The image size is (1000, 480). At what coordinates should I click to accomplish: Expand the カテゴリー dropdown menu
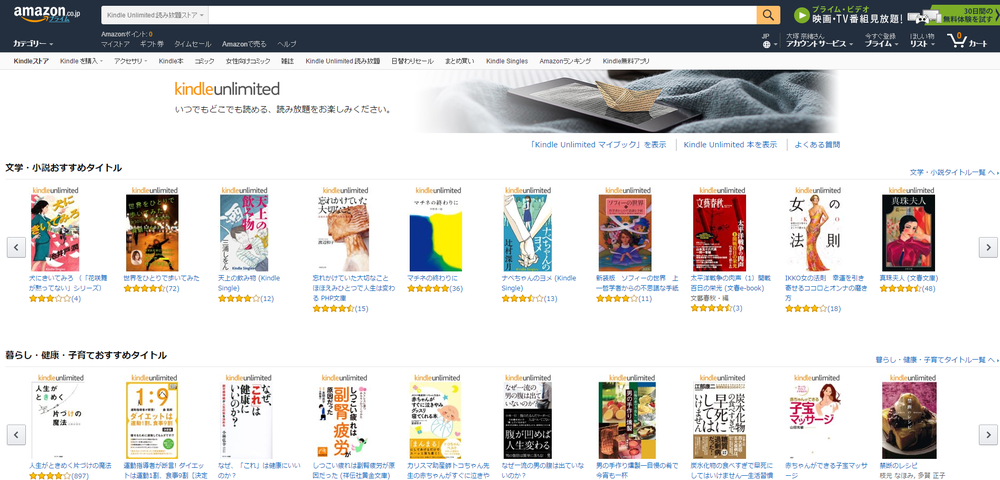coord(33,43)
